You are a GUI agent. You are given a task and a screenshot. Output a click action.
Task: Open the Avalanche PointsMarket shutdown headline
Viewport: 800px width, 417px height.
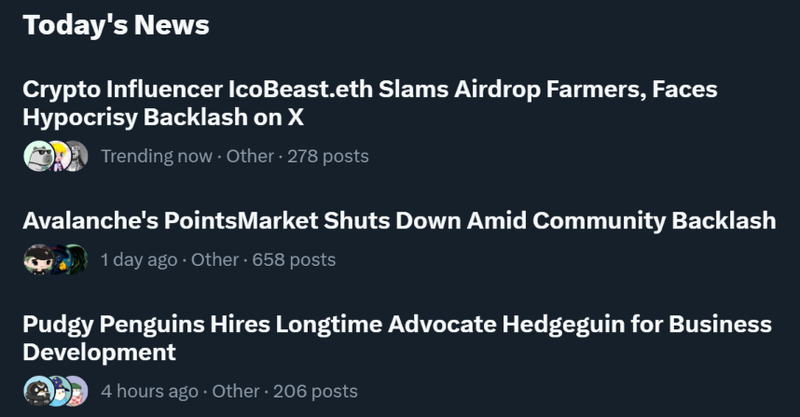399,221
